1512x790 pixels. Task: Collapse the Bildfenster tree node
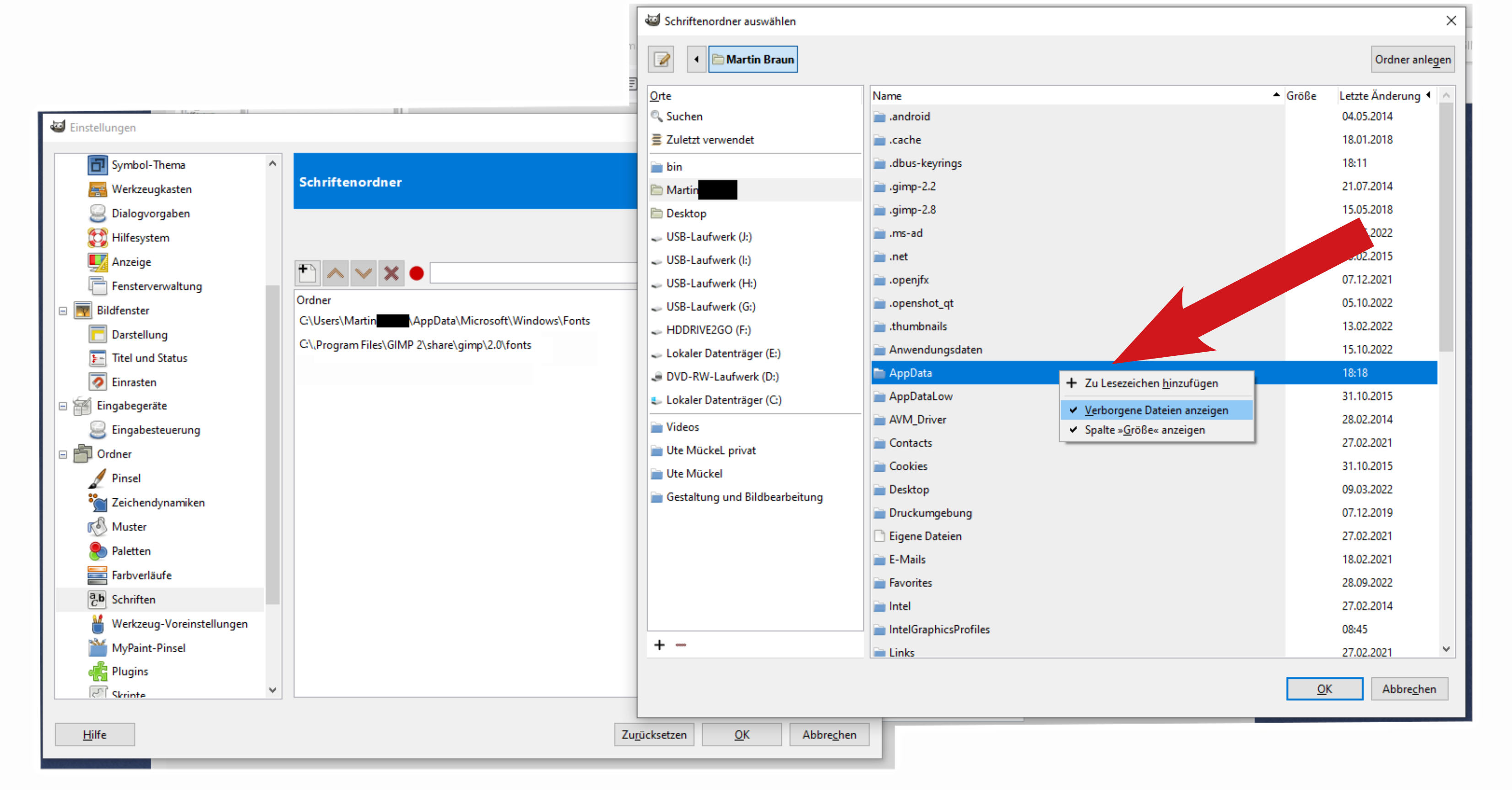(x=63, y=311)
